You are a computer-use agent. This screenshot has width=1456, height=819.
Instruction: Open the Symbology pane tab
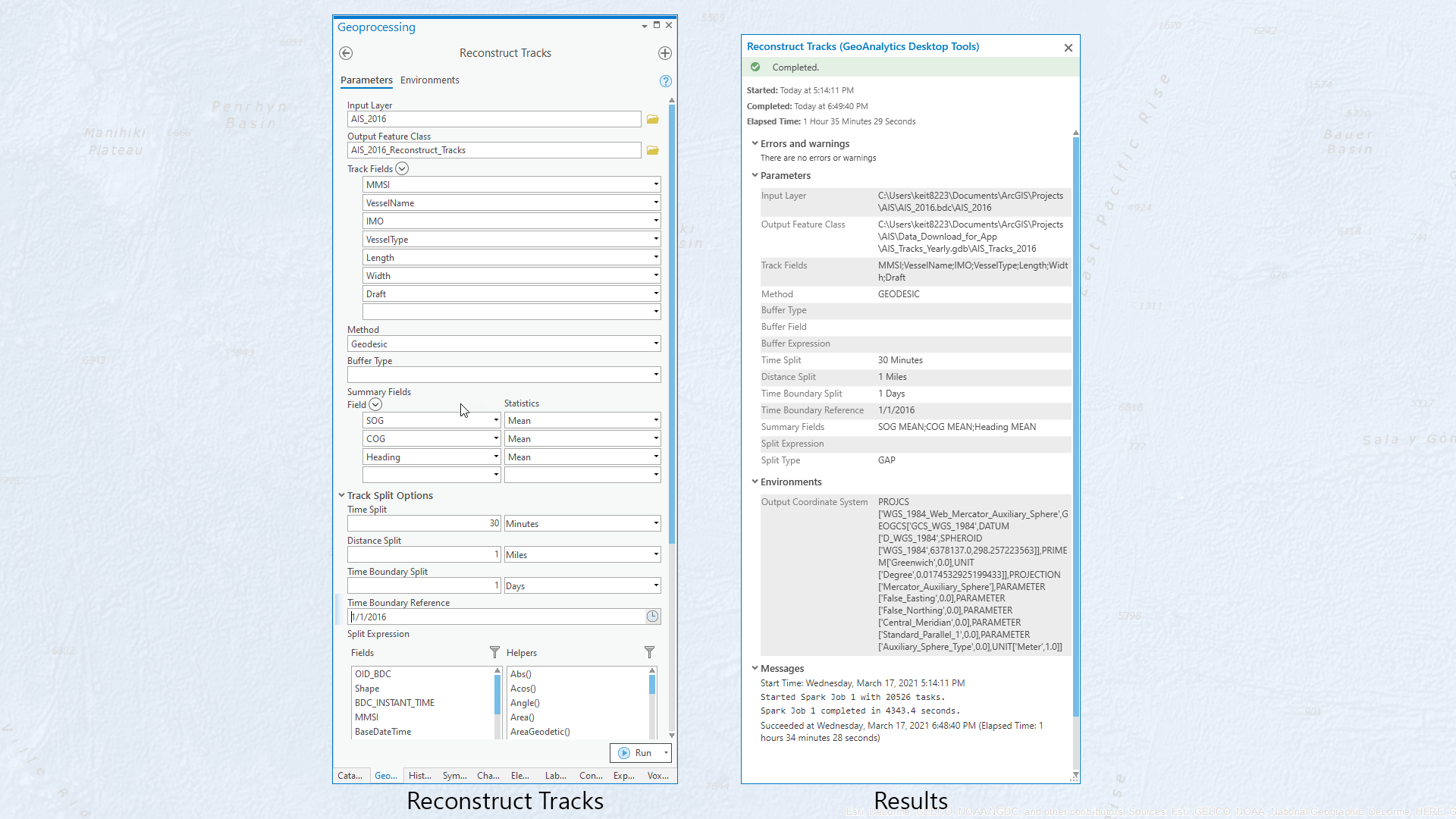454,776
